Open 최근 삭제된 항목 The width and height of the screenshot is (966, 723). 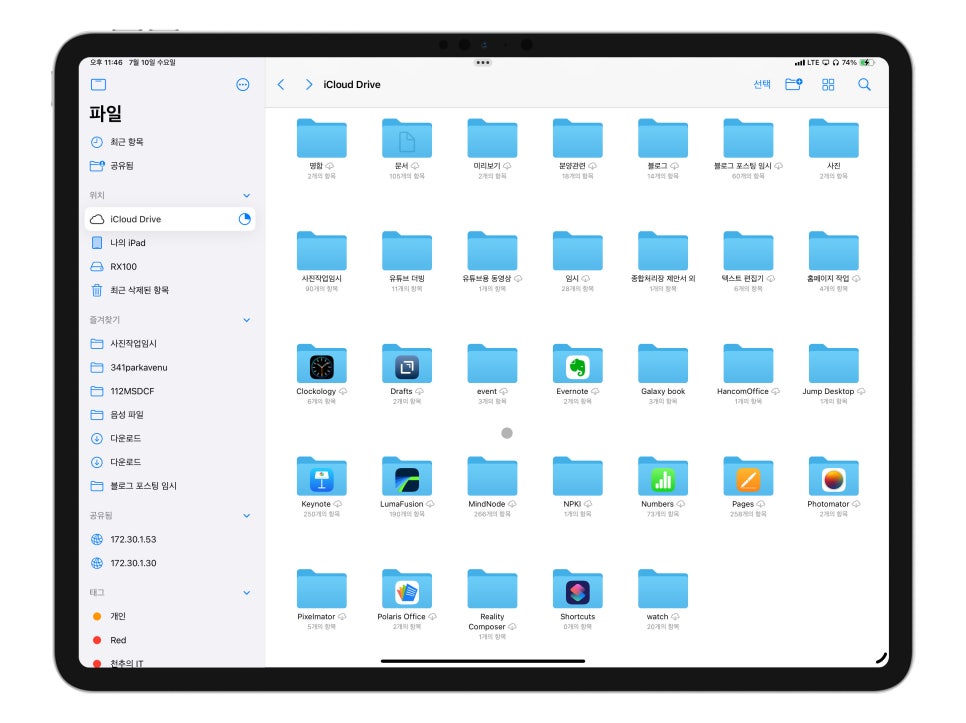click(x=169, y=290)
